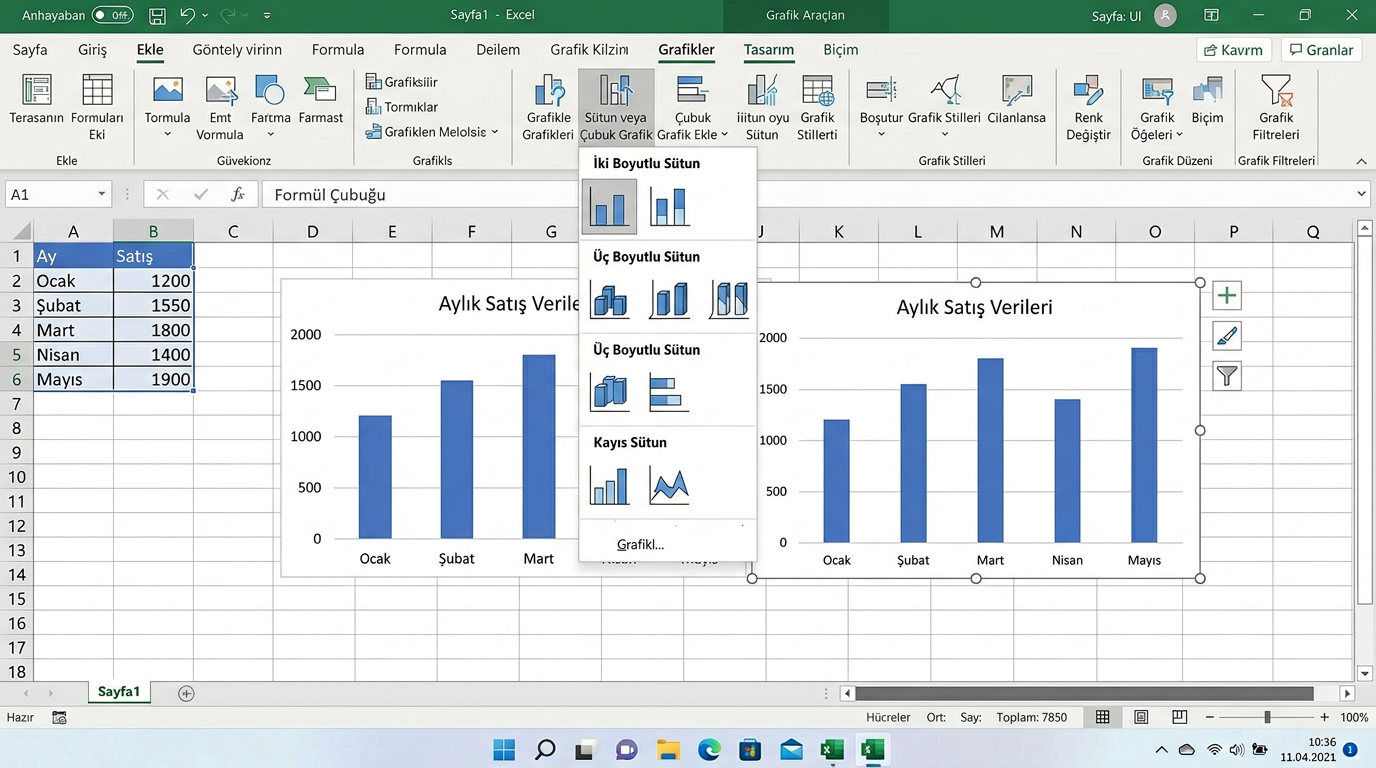Expand the Name Box dropdown arrow
The width and height of the screenshot is (1376, 768).
point(101,194)
